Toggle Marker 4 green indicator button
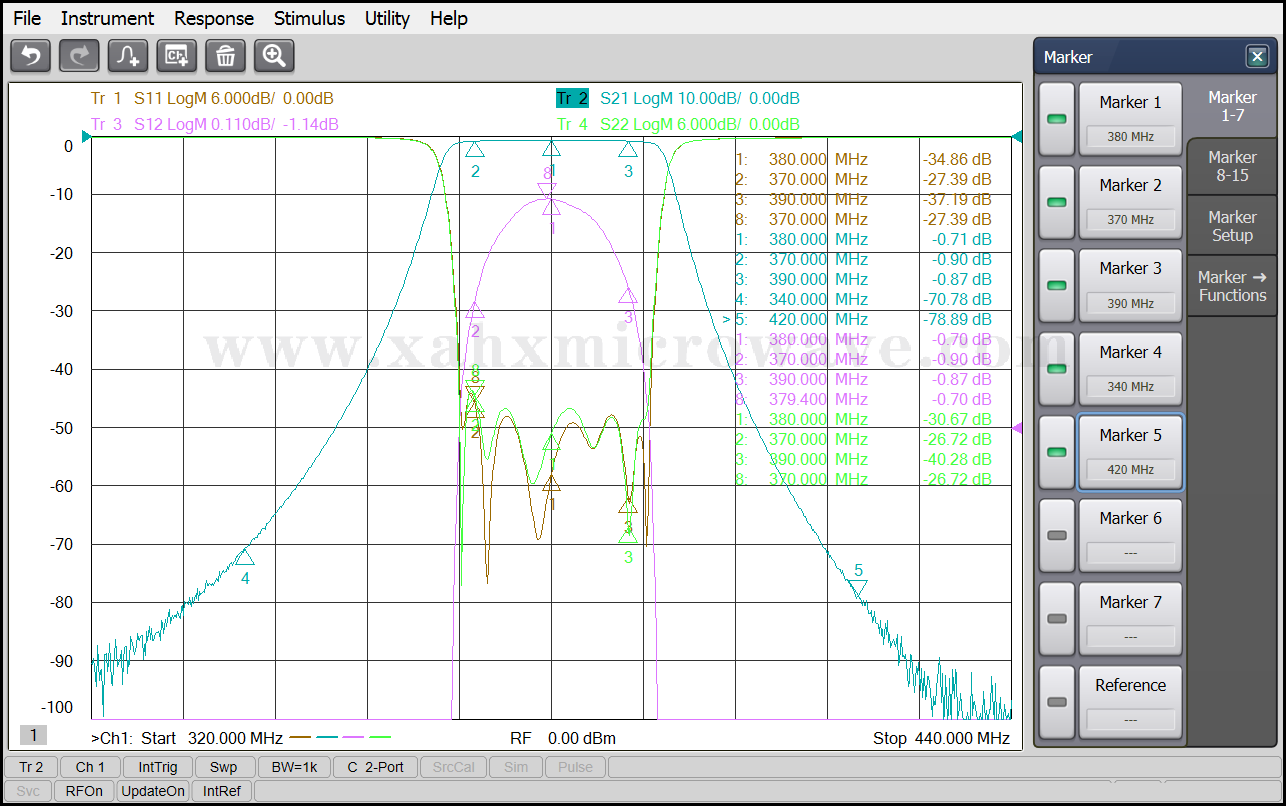The height and width of the screenshot is (806, 1286). 1057,368
